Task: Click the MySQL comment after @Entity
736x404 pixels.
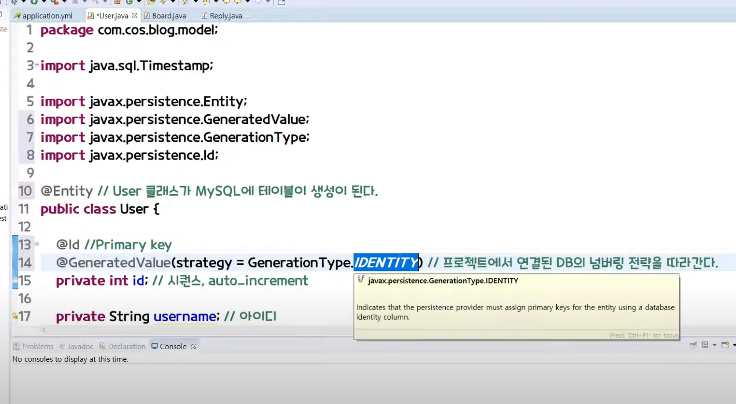Action: (x=238, y=191)
